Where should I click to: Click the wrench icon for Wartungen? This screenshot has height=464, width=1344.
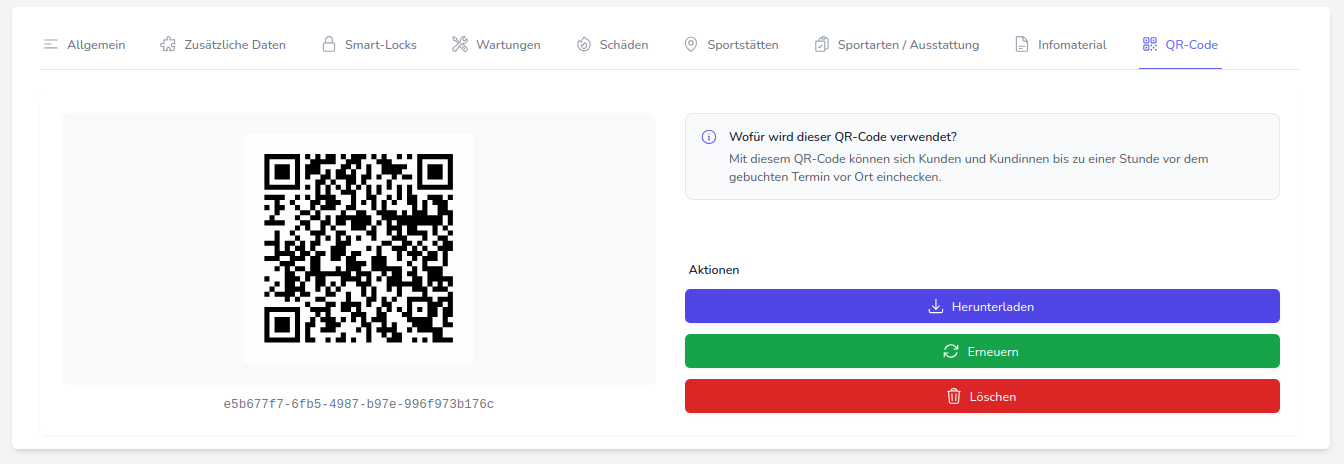(x=460, y=45)
